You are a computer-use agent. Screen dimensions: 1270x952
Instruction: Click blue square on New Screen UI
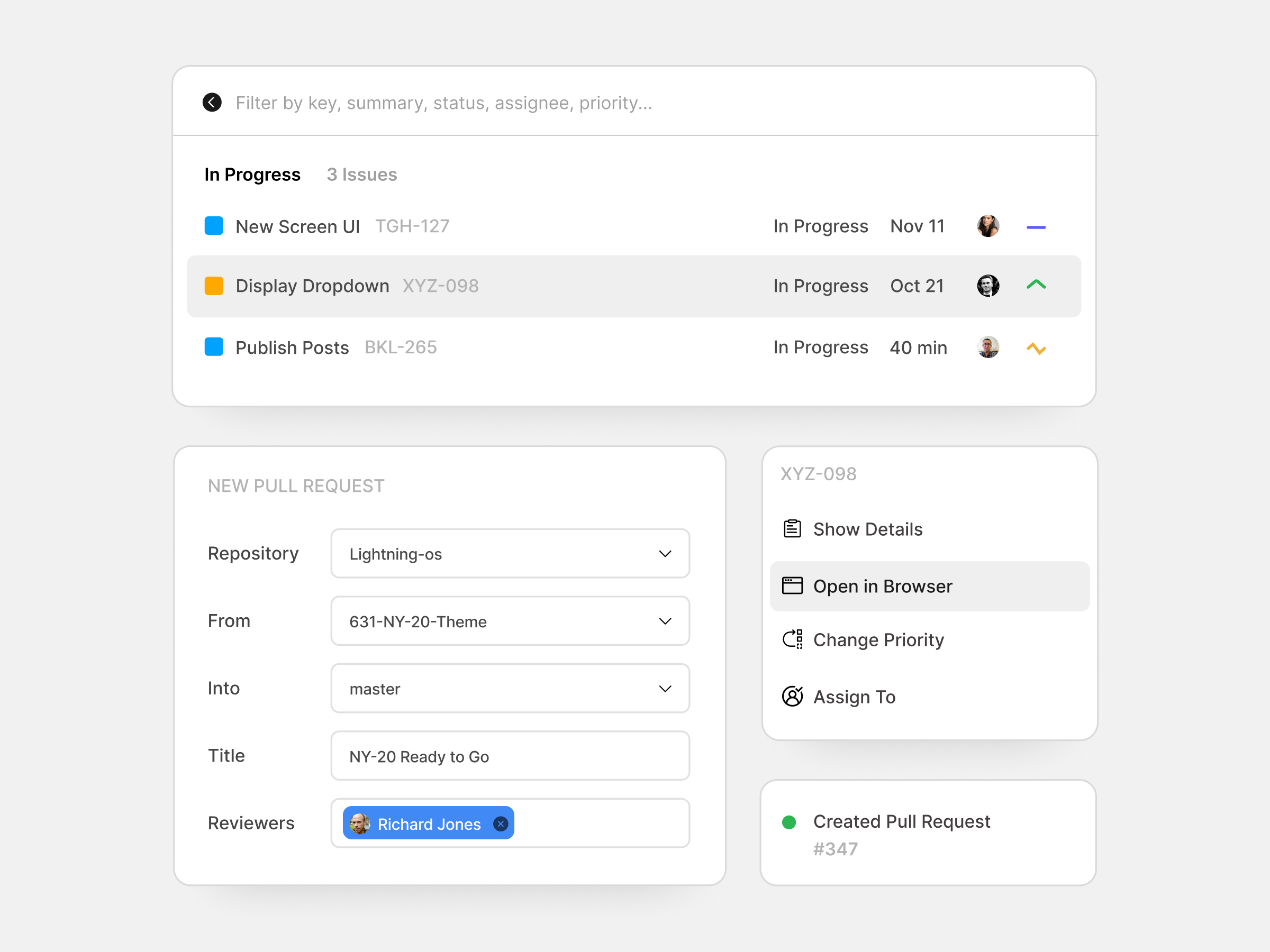[x=214, y=226]
